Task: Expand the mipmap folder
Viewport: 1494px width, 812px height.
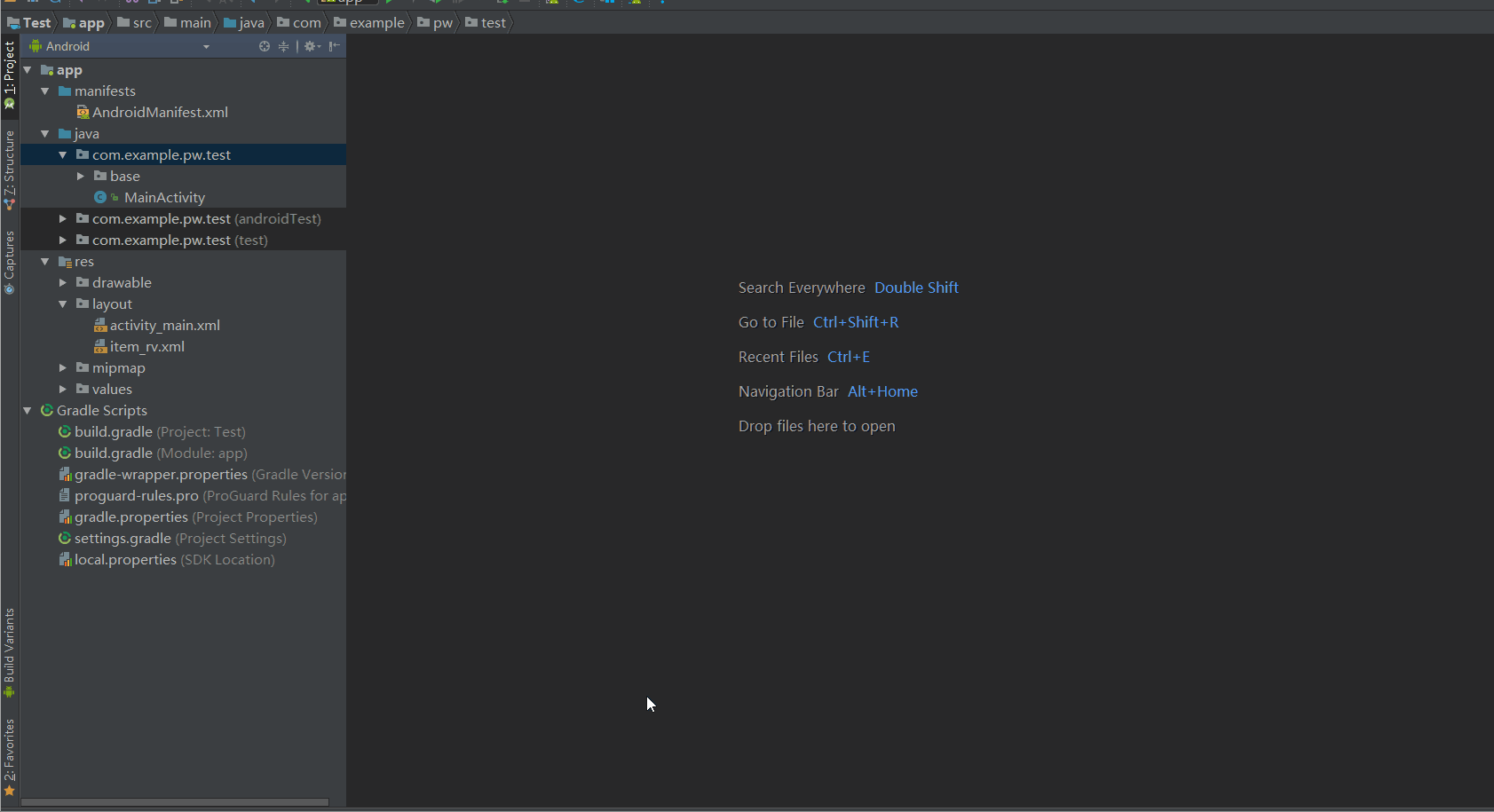Action: point(63,368)
